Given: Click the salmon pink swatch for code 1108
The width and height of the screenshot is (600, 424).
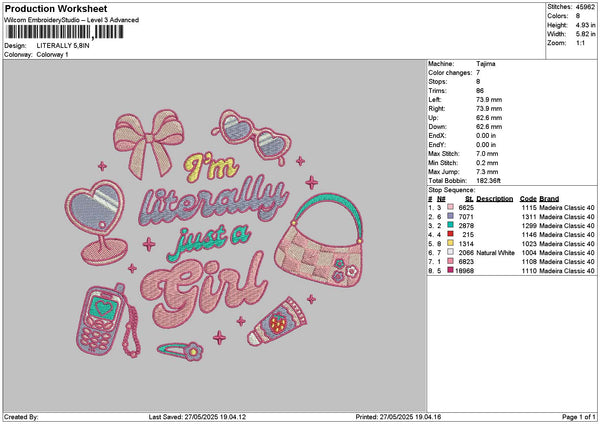Looking at the screenshot, I should pyautogui.click(x=450, y=261).
